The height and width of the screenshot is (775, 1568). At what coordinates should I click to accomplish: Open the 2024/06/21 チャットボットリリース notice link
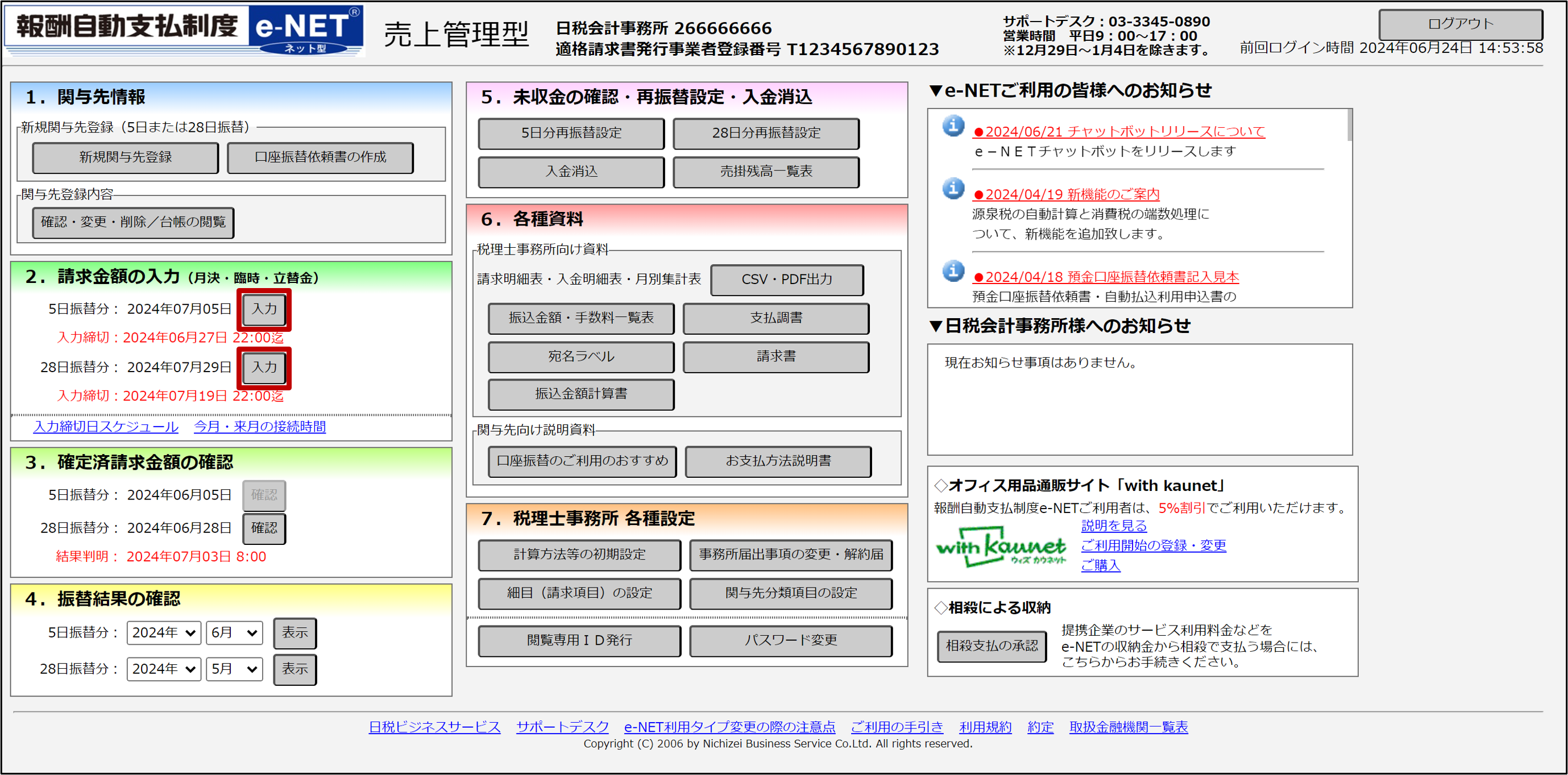pos(1118,131)
